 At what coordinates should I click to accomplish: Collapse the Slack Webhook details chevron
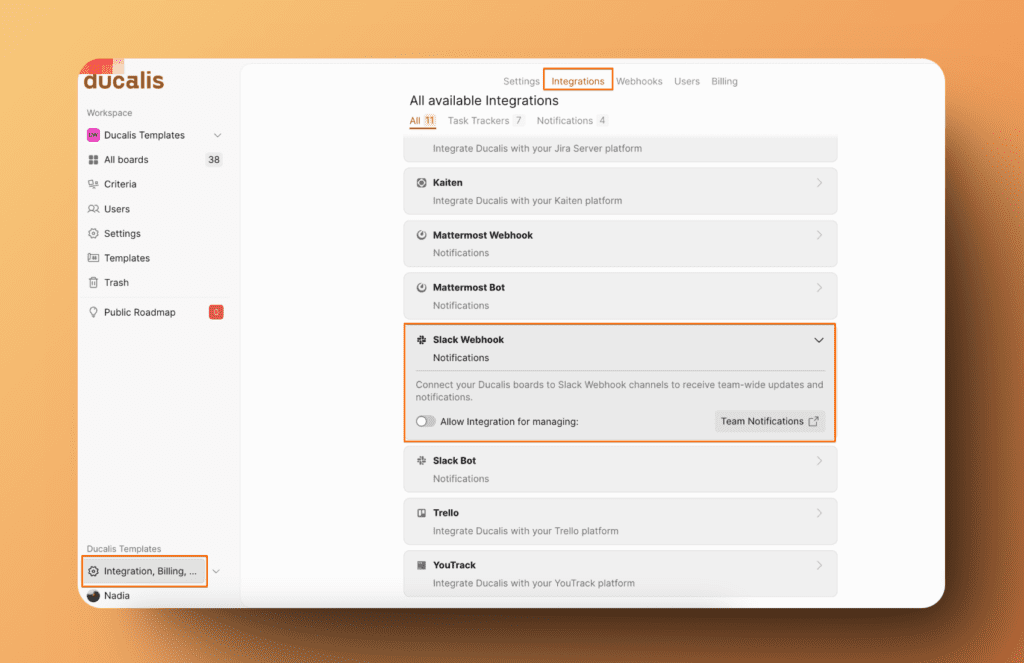coord(818,339)
